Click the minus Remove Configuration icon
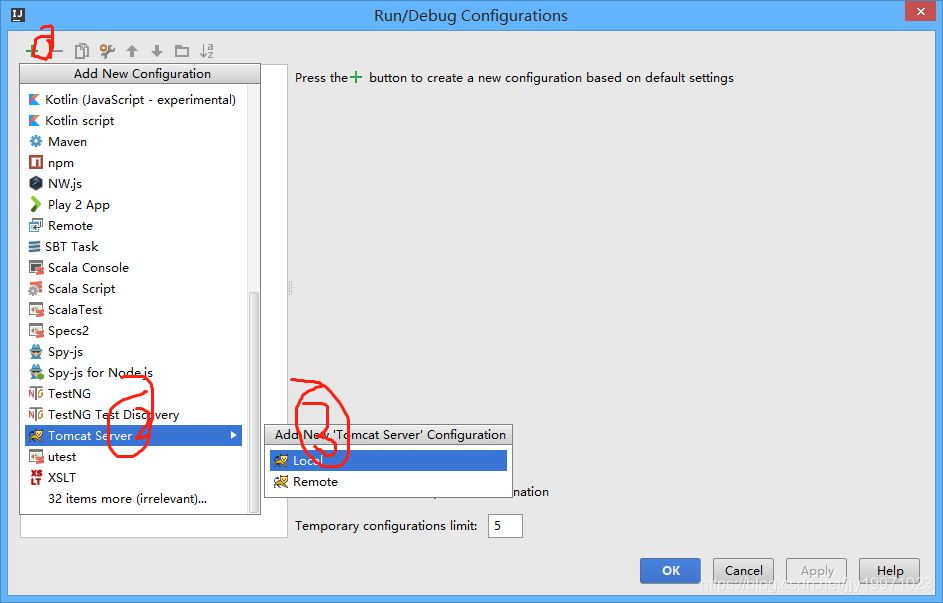 tap(57, 51)
